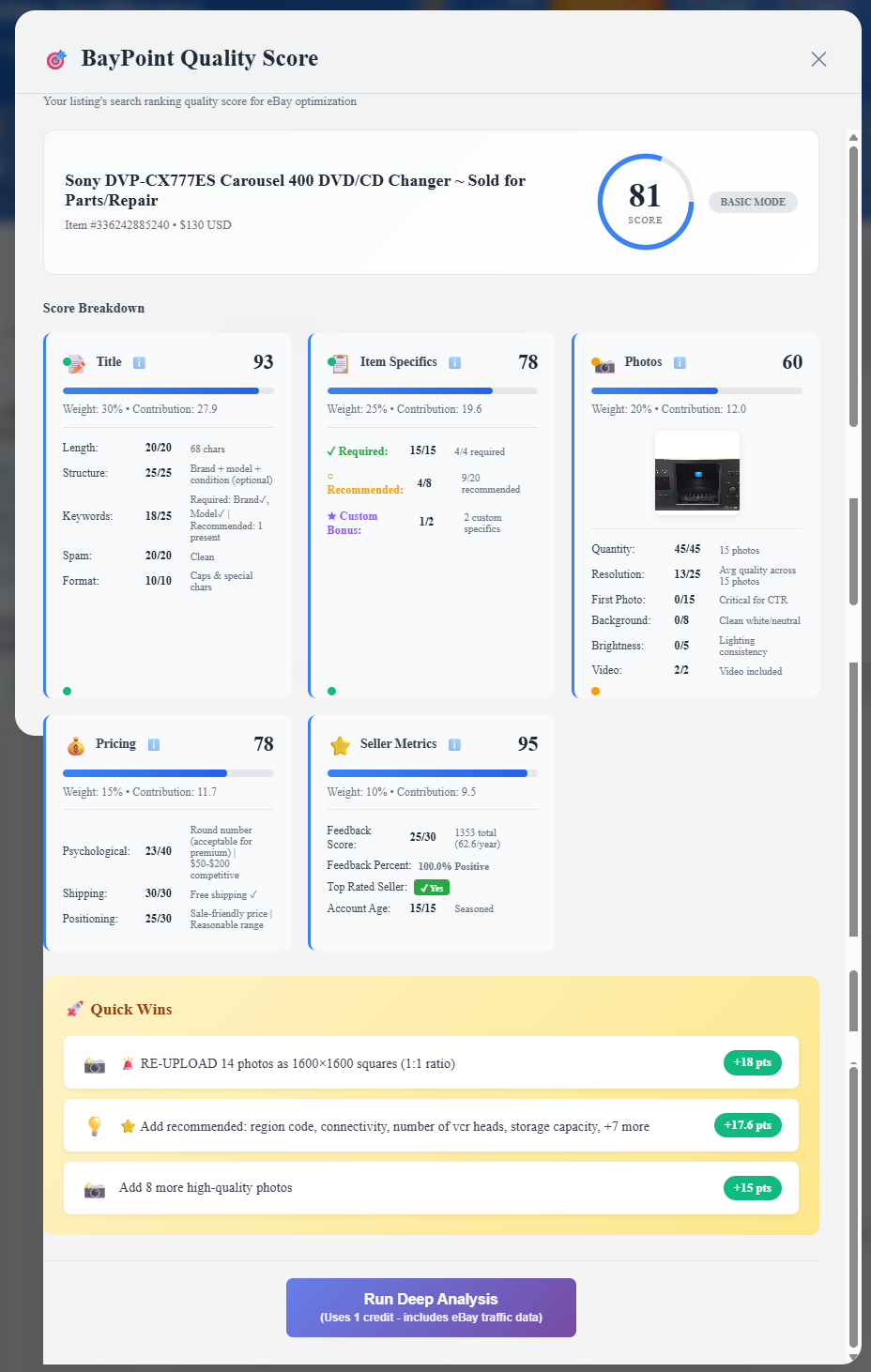Click the Shipping: 30/30 row

coord(168,894)
